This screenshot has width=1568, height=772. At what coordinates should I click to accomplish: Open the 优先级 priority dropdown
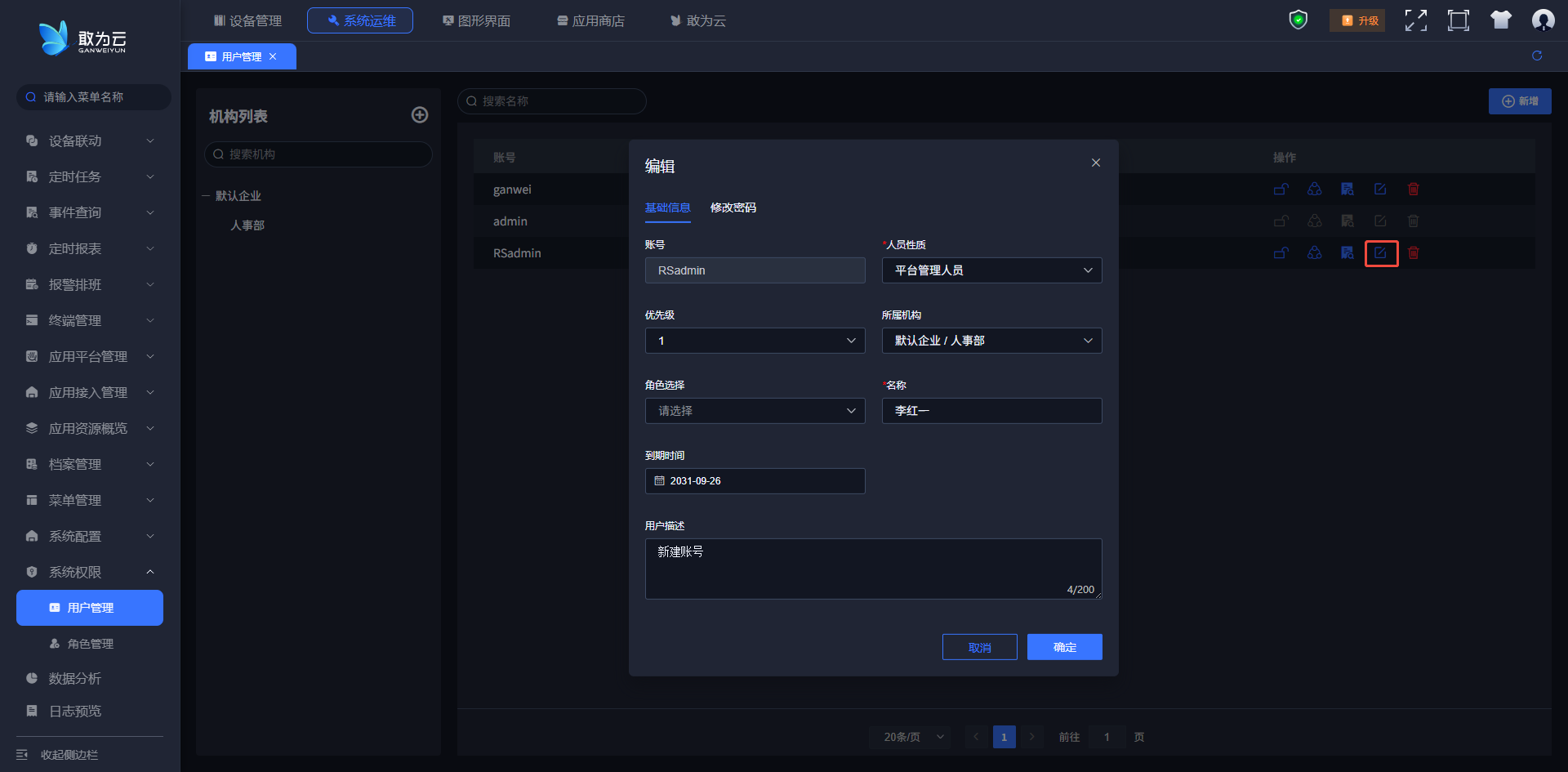[x=755, y=341]
